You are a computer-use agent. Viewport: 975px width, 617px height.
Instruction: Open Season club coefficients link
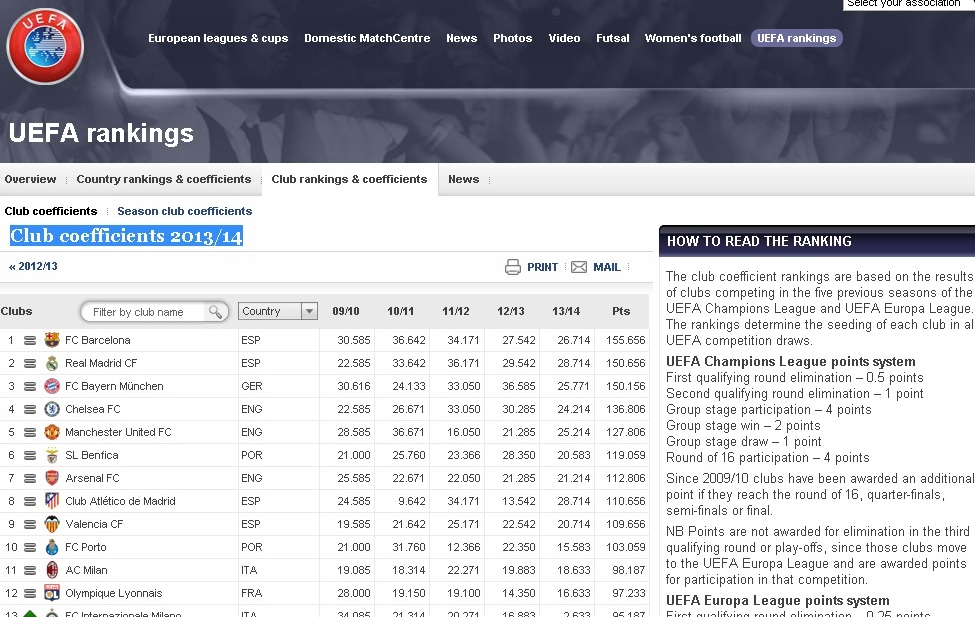(185, 211)
